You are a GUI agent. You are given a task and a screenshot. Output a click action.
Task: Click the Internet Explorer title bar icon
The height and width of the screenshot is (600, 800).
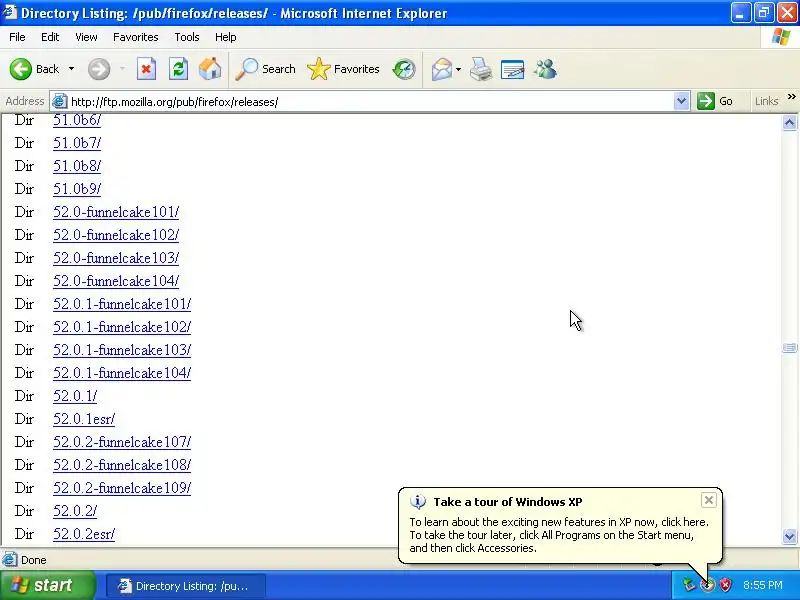10,12
